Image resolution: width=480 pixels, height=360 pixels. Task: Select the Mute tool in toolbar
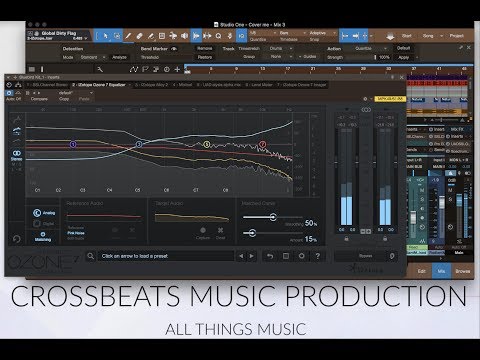coord(162,36)
